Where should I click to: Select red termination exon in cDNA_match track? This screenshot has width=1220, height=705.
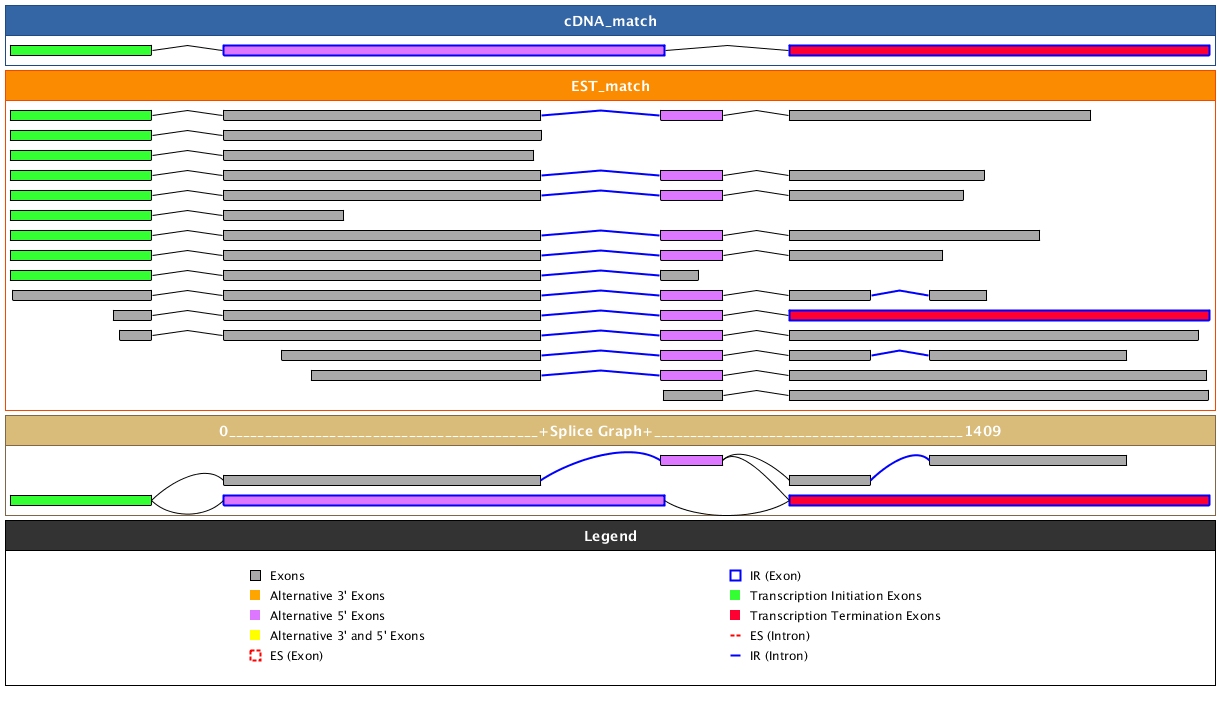999,50
